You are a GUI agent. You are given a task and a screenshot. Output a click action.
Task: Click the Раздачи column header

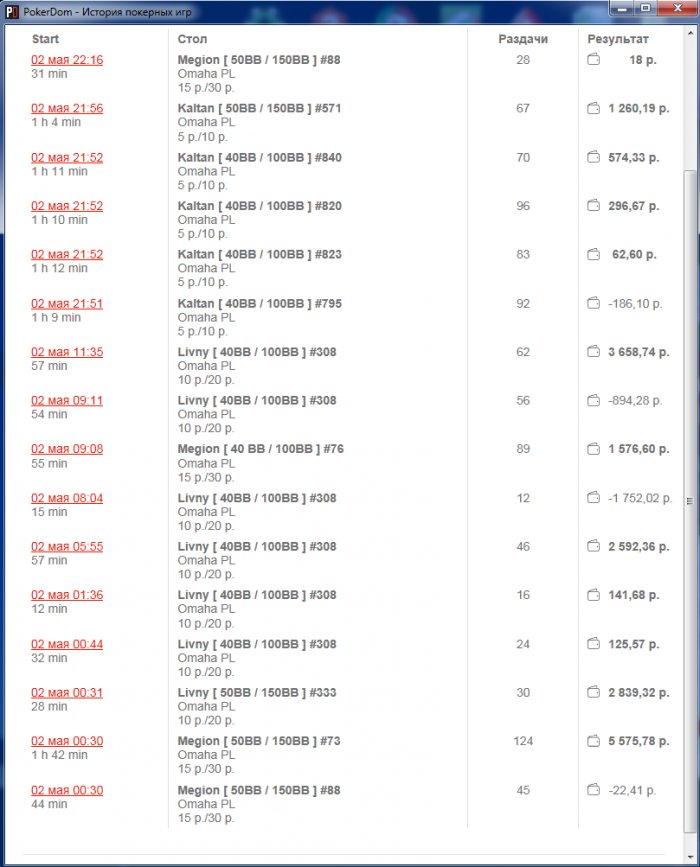[x=523, y=39]
